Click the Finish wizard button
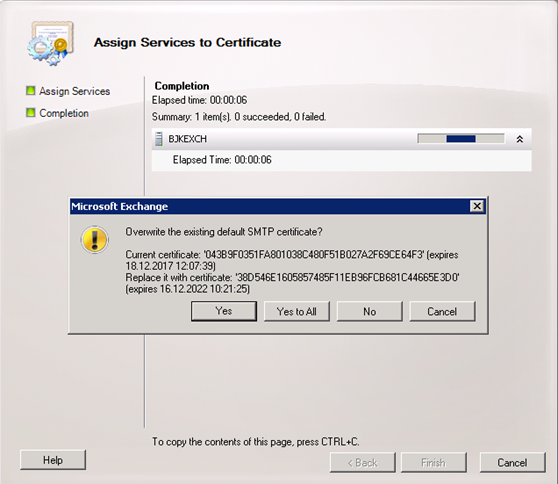This screenshot has width=558, height=484. click(x=433, y=462)
